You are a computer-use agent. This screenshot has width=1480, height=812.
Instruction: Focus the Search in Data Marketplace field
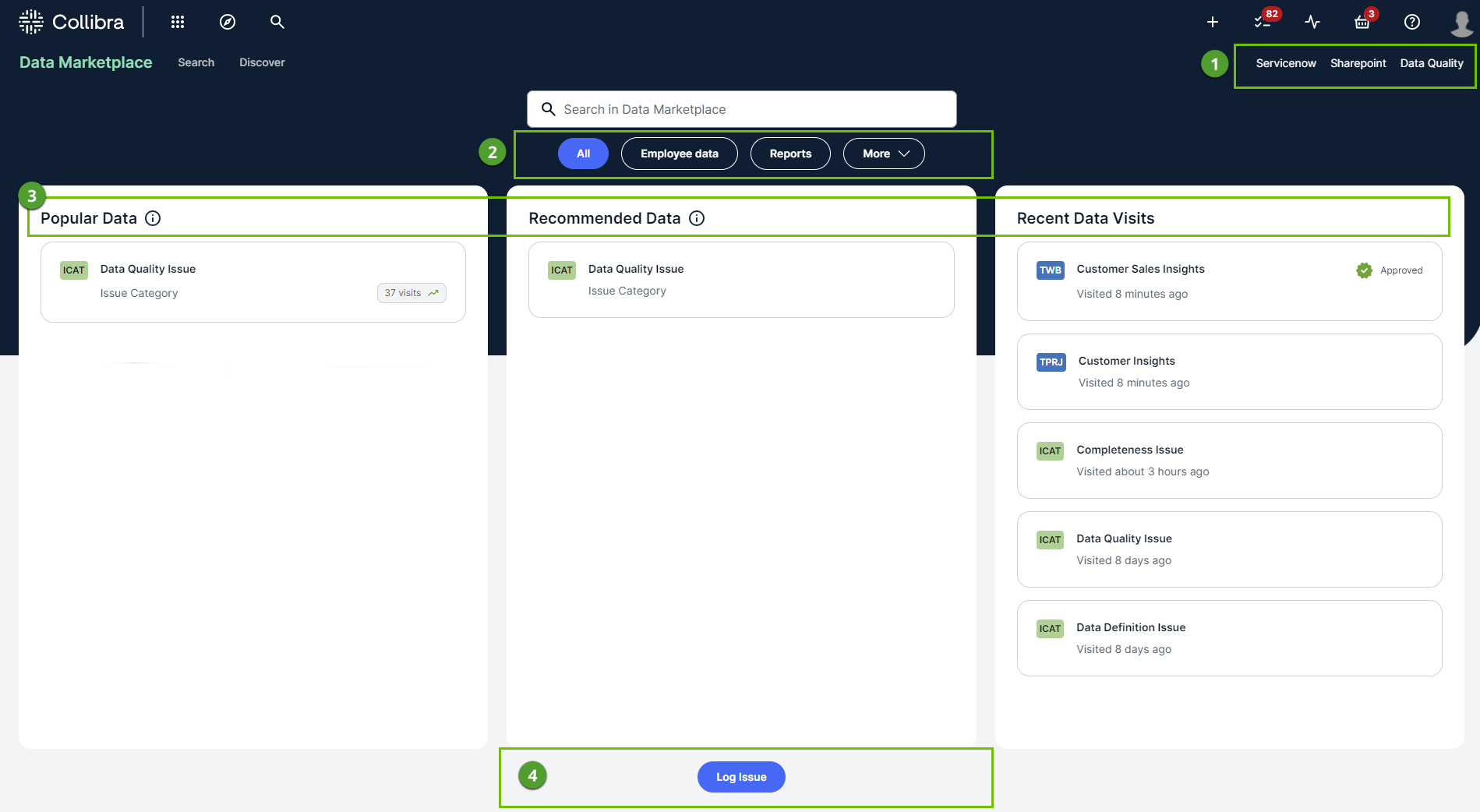(x=741, y=109)
